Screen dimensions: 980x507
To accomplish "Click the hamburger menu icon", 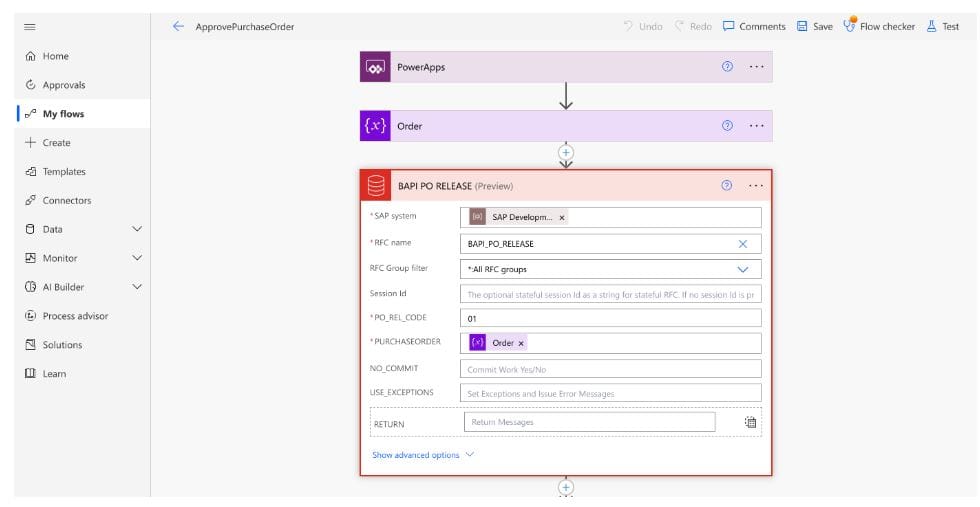I will point(30,27).
